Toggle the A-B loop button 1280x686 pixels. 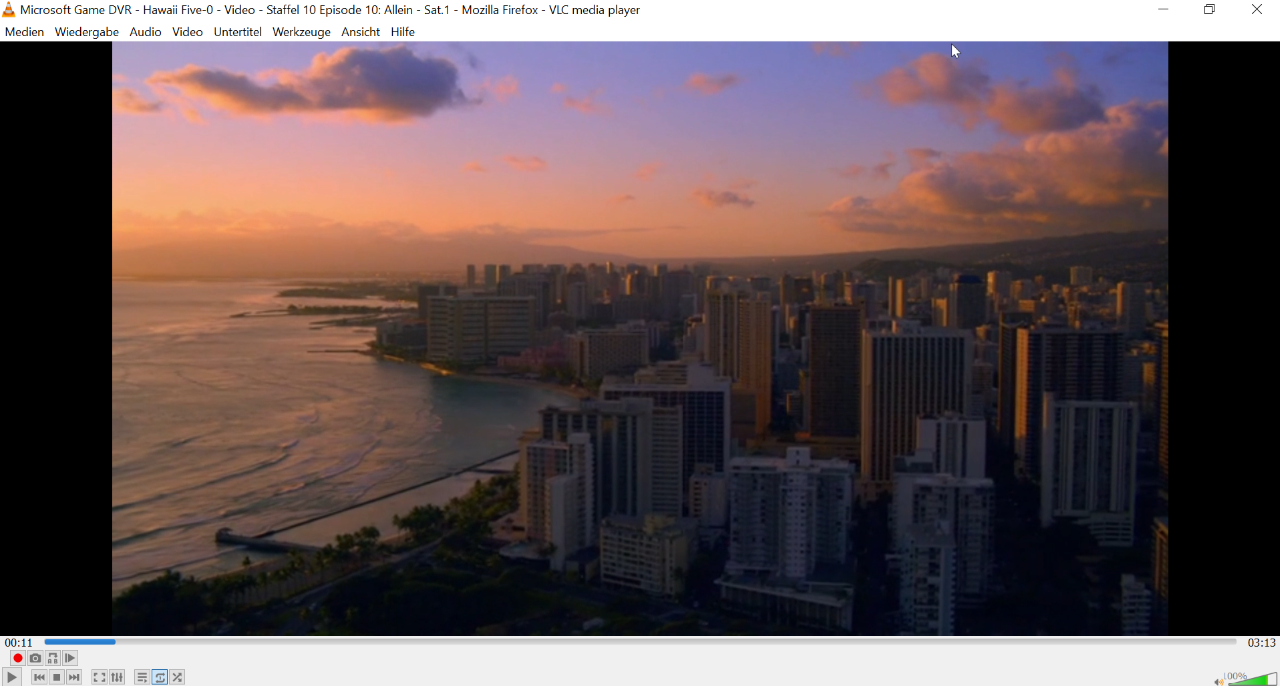tap(53, 658)
